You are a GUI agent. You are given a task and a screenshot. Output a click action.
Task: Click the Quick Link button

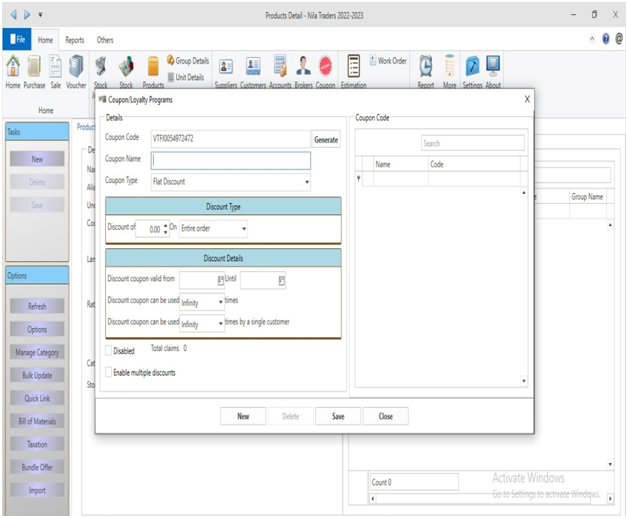click(37, 398)
